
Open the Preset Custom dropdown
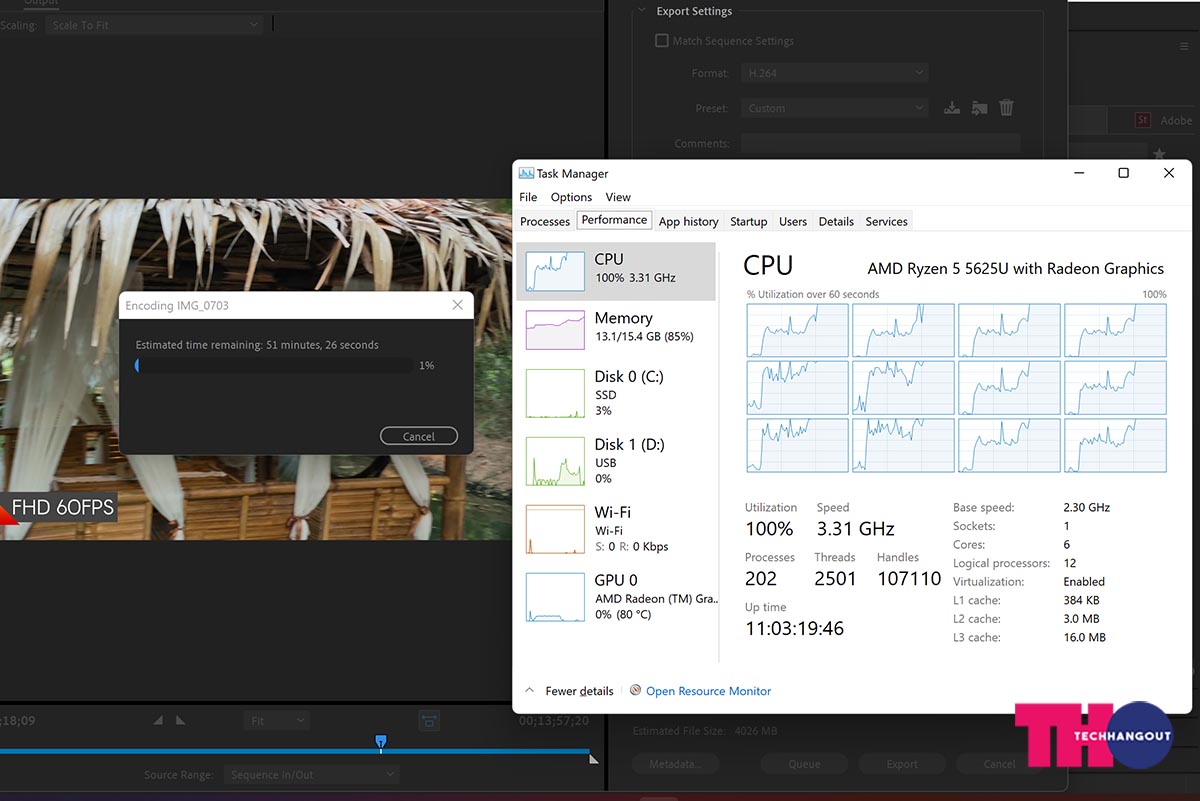point(836,108)
